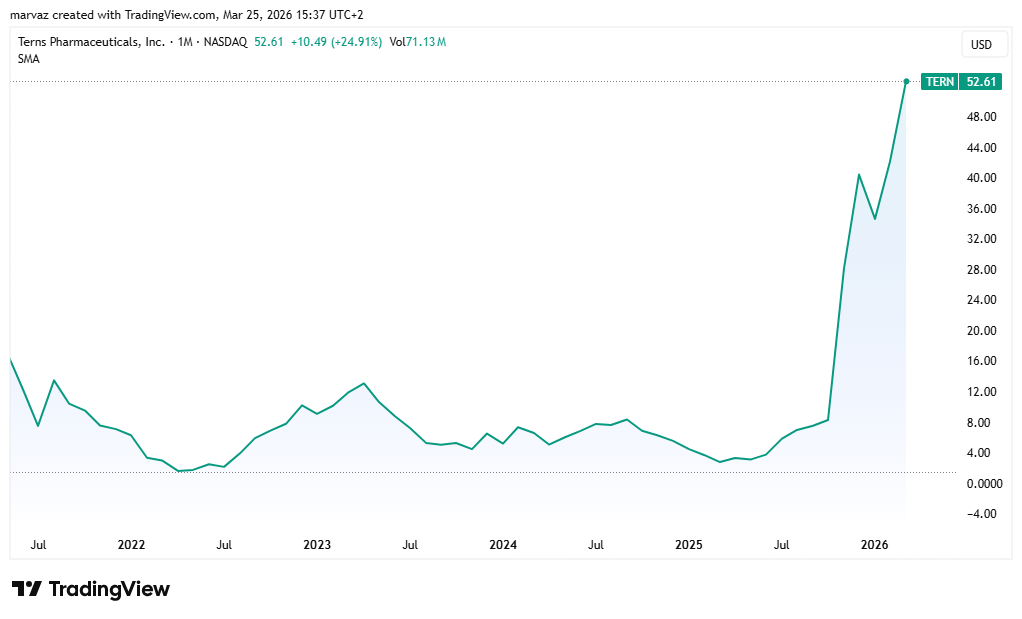Click Terns Pharmaceuticals, Inc. title
1022x619 pixels.
tap(91, 42)
